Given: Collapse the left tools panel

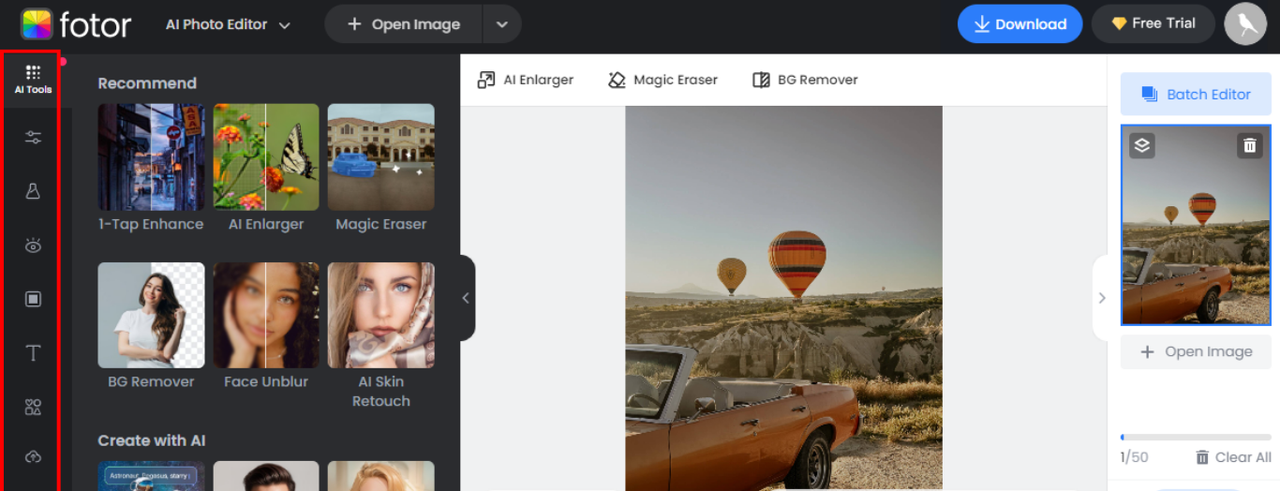Looking at the screenshot, I should tap(466, 298).
